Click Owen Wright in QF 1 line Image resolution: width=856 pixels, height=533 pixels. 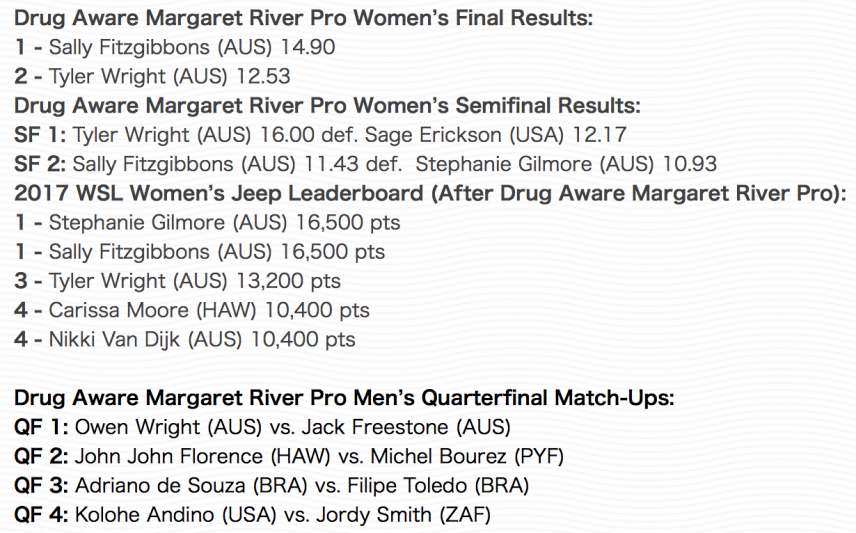(x=137, y=427)
